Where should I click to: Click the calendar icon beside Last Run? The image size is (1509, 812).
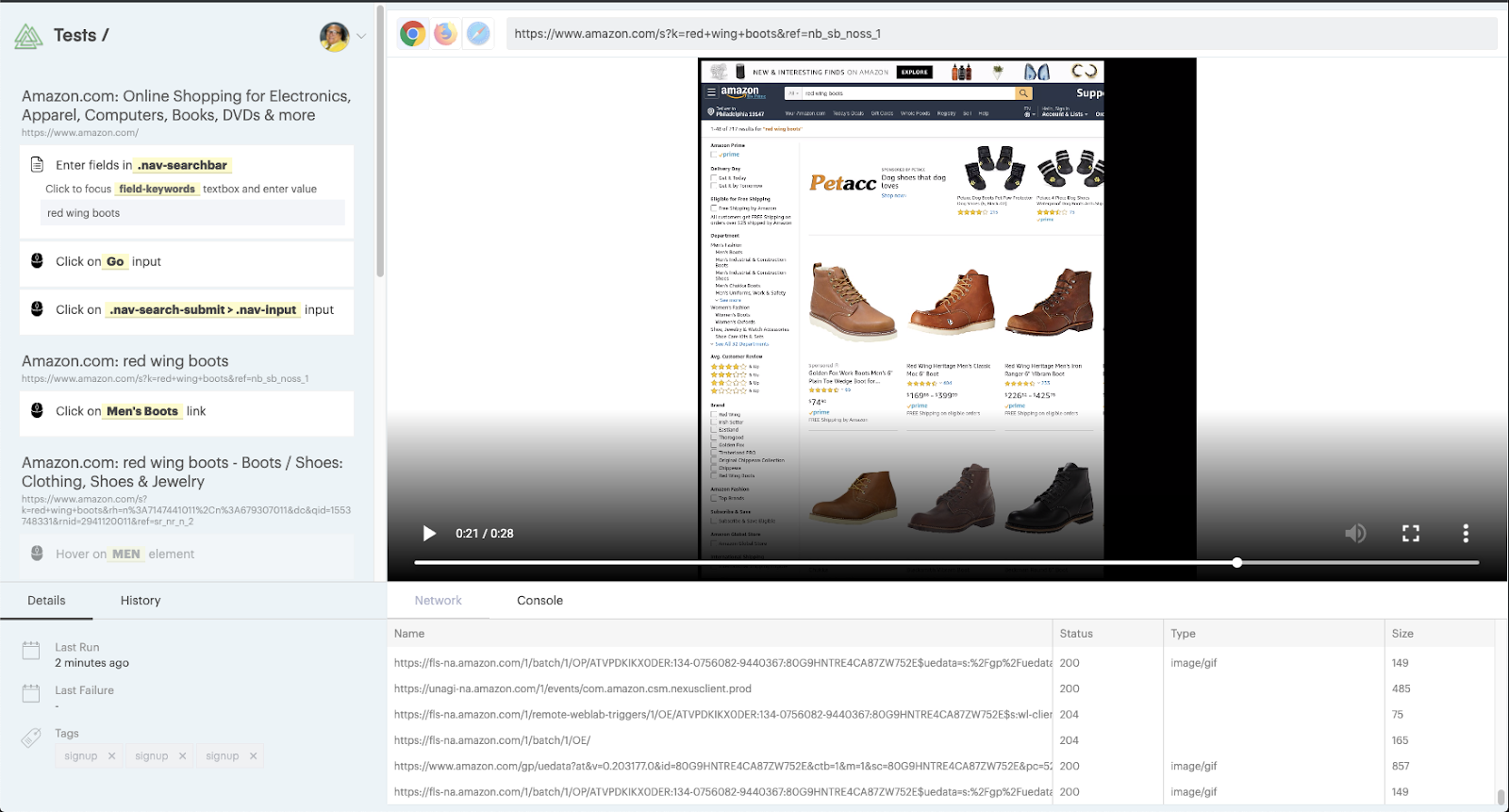coord(31,651)
